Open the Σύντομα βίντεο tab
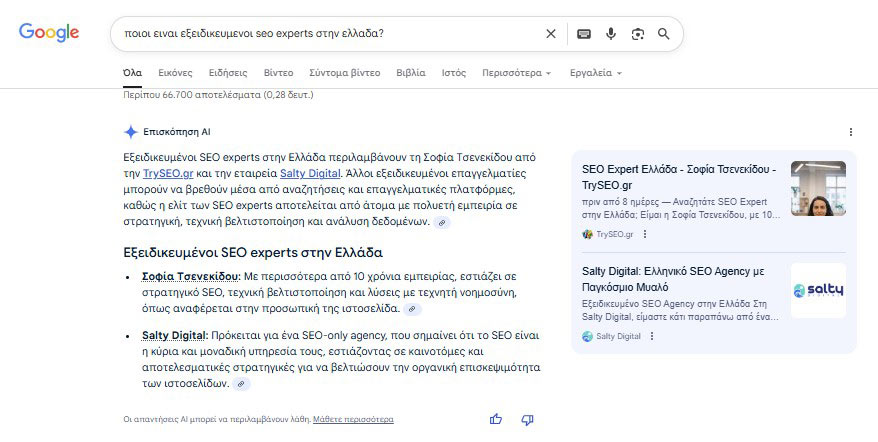Viewport: 878px width, 442px height. 344,73
